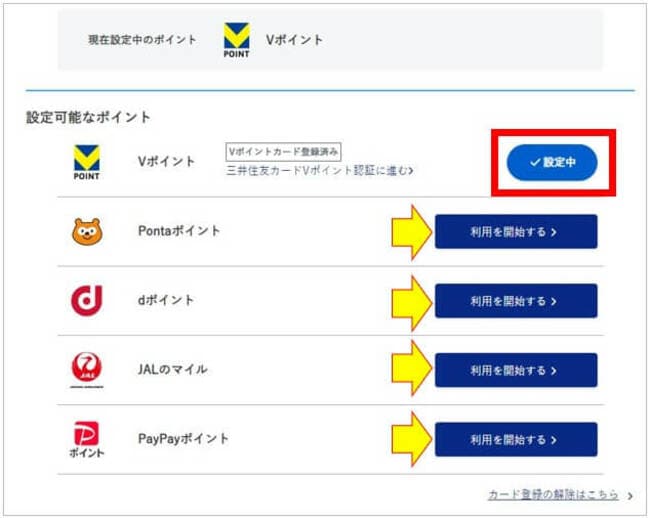Start using JALのマイル
Image resolution: width=650 pixels, height=518 pixels.
[516, 370]
